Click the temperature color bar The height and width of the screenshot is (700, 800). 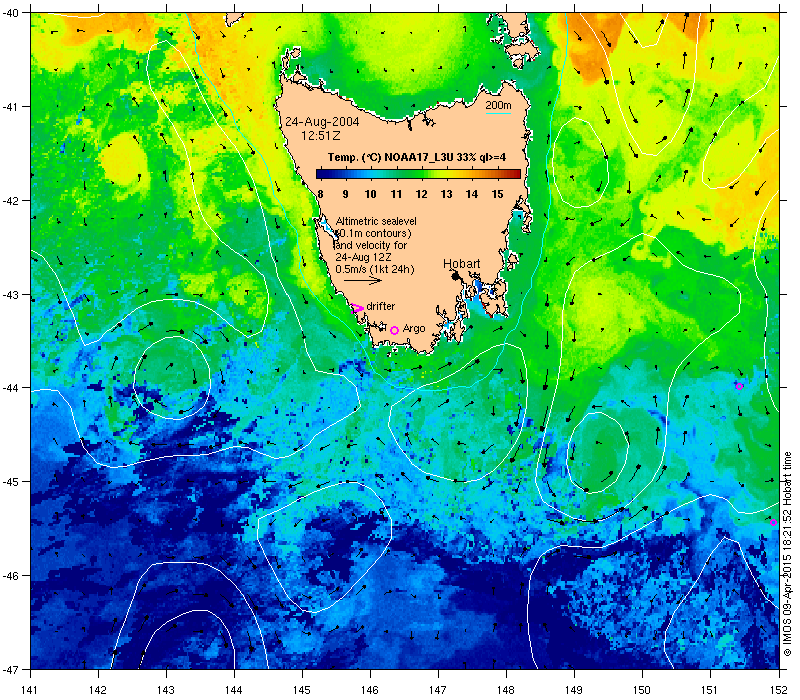(418, 174)
